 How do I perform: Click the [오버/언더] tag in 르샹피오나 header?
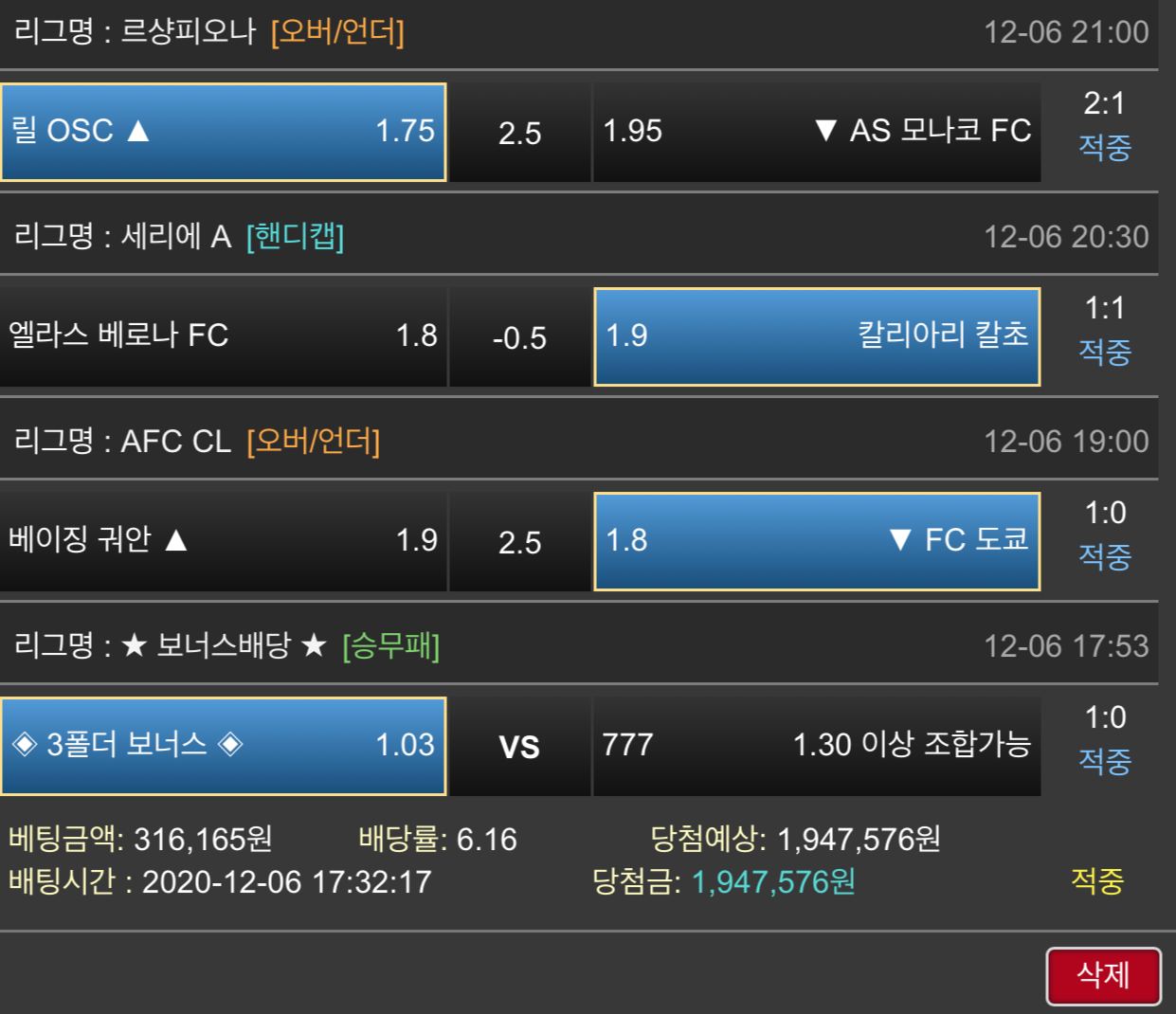click(337, 32)
